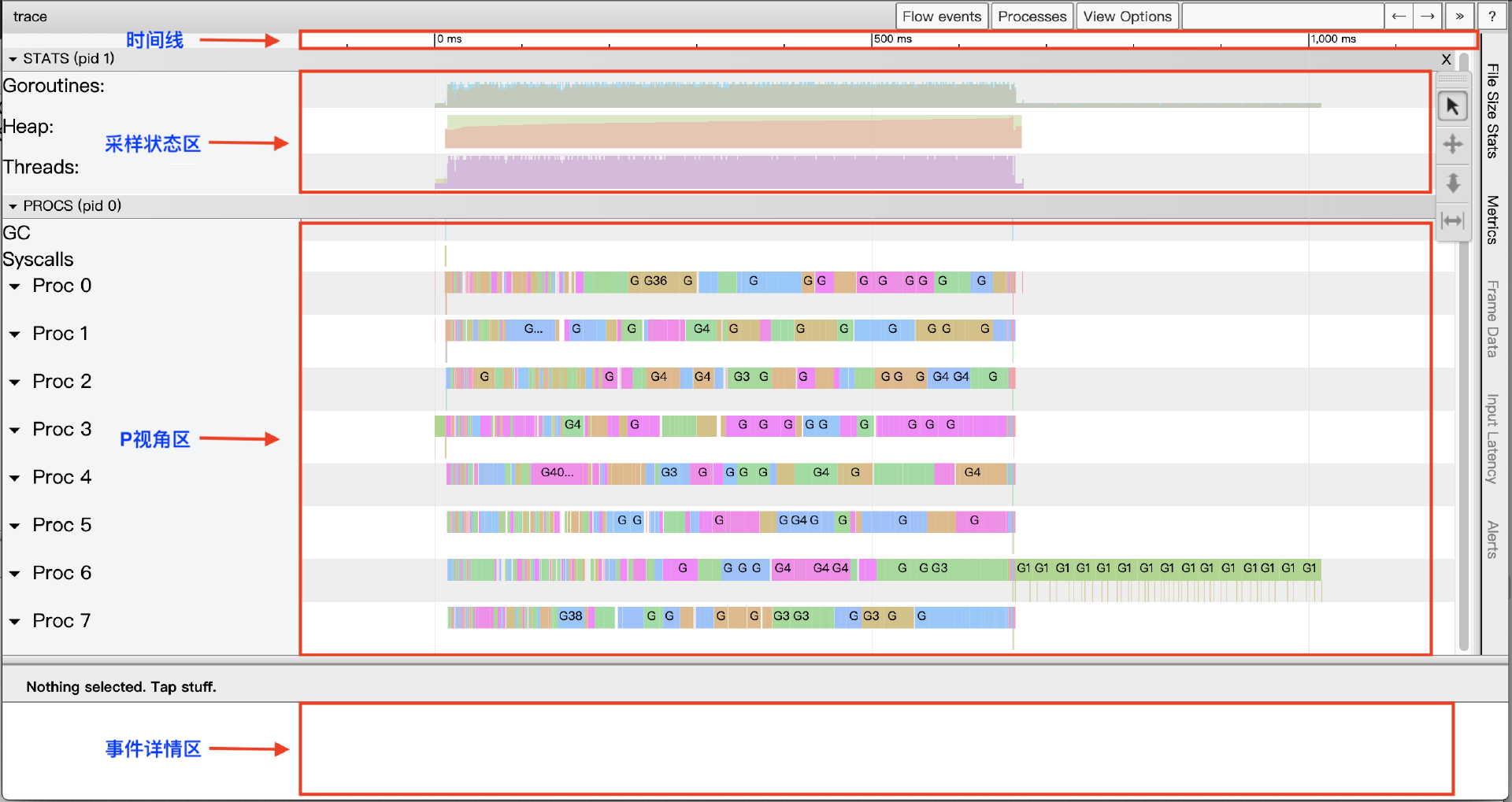Image resolution: width=1512 pixels, height=802 pixels.
Task: Open help with question mark button
Action: point(1492,17)
